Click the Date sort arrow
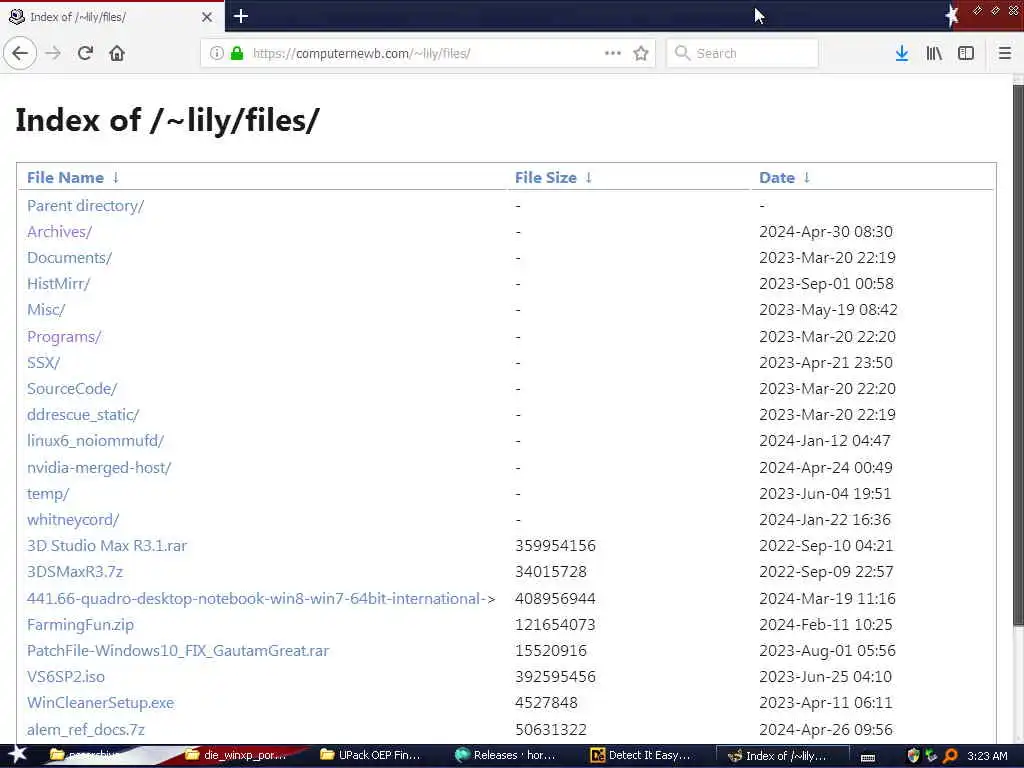The image size is (1024, 768). [807, 178]
